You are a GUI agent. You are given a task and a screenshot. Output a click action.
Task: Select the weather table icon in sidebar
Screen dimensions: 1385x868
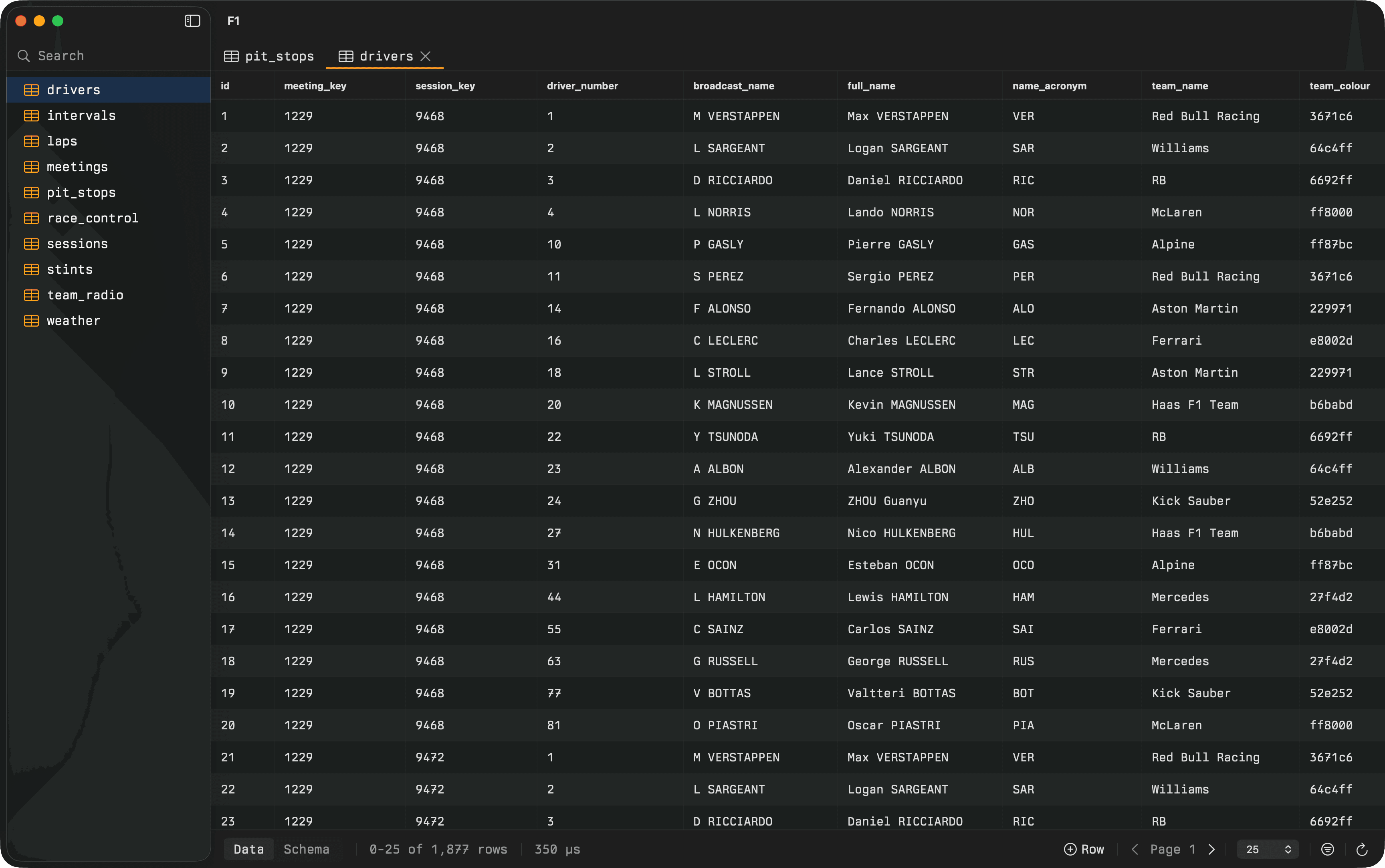click(x=30, y=320)
